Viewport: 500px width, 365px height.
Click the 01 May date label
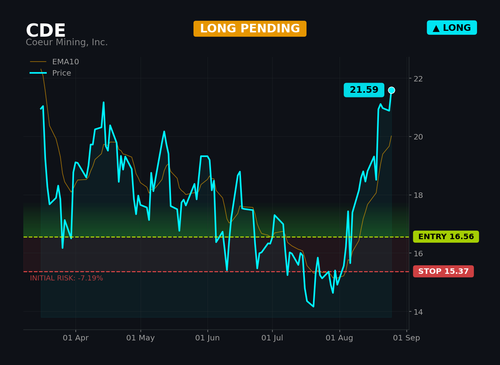(x=140, y=338)
